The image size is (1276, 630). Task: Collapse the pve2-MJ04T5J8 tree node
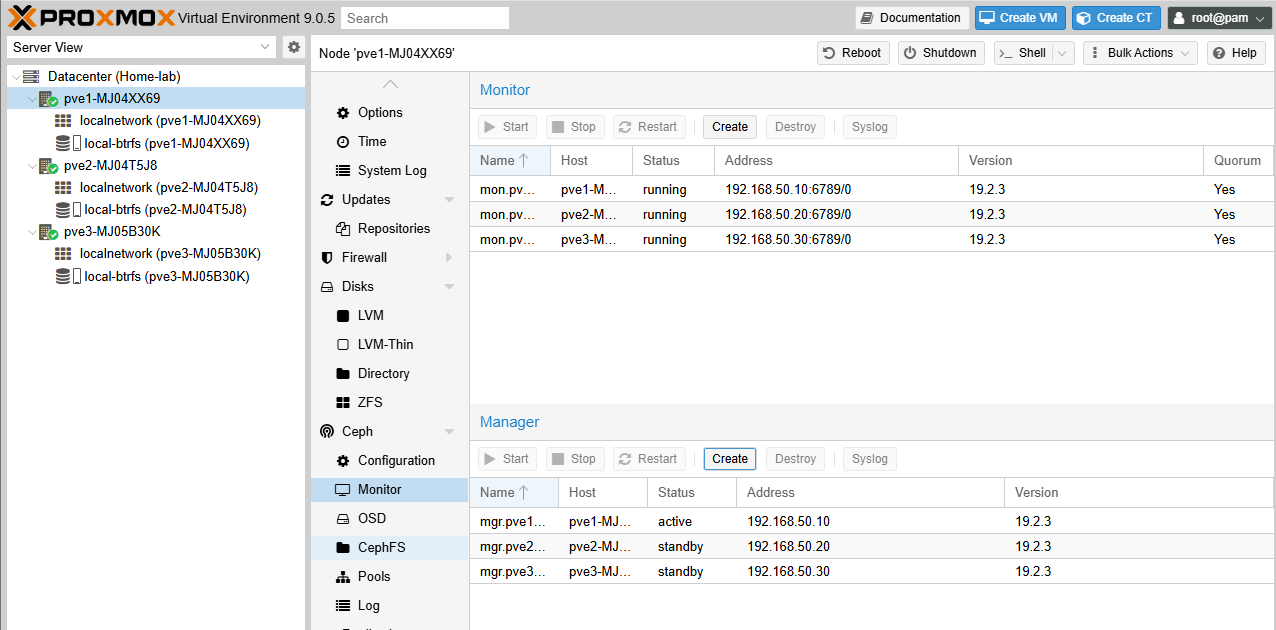point(31,166)
